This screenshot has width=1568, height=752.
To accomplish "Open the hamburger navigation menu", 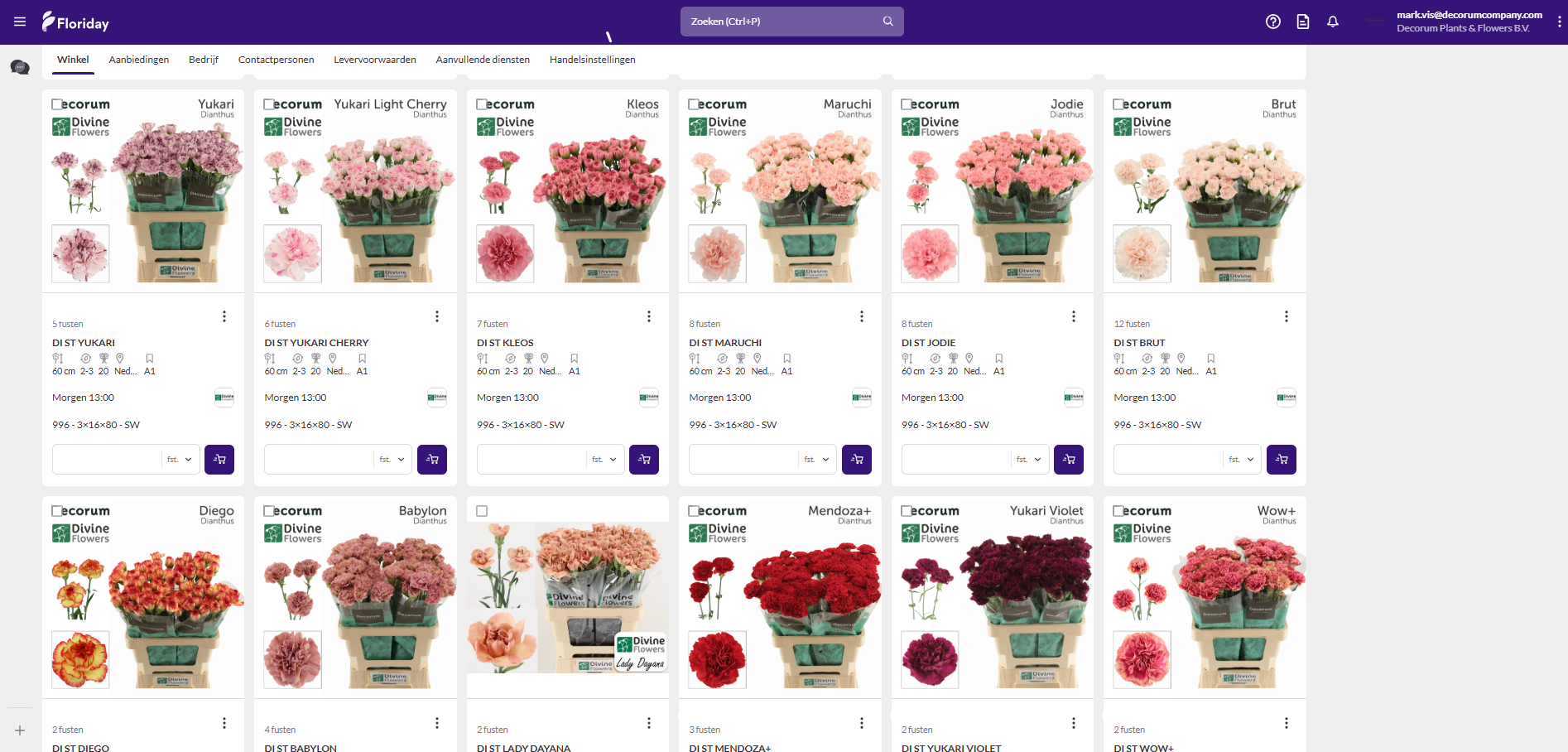I will click(x=20, y=22).
